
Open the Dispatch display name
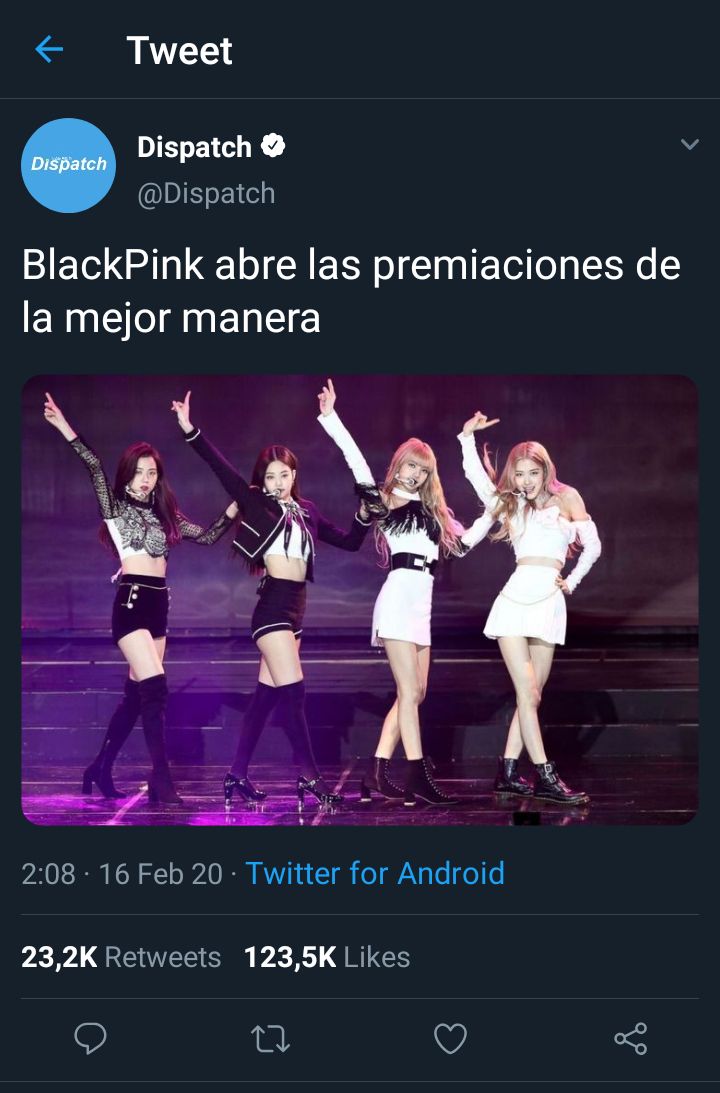click(194, 147)
